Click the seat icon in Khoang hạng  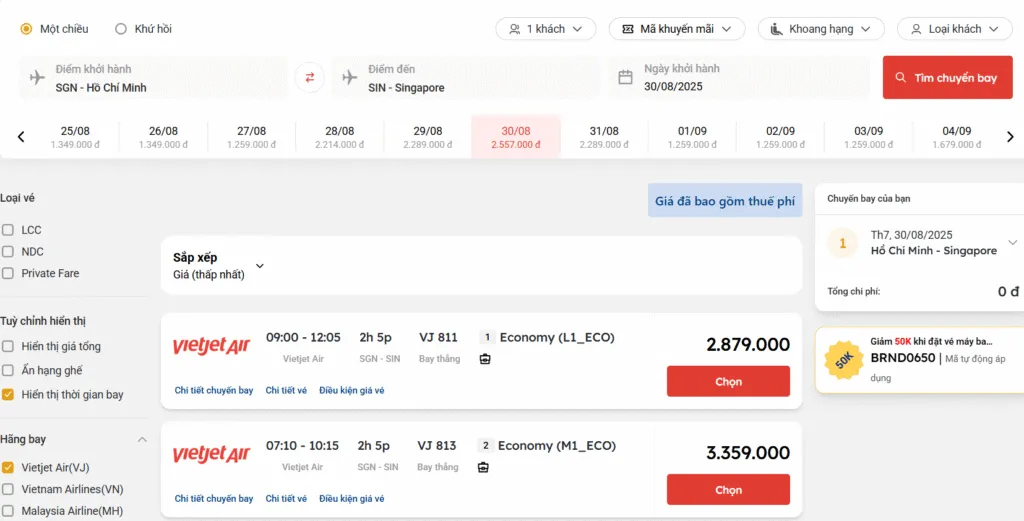click(x=776, y=29)
